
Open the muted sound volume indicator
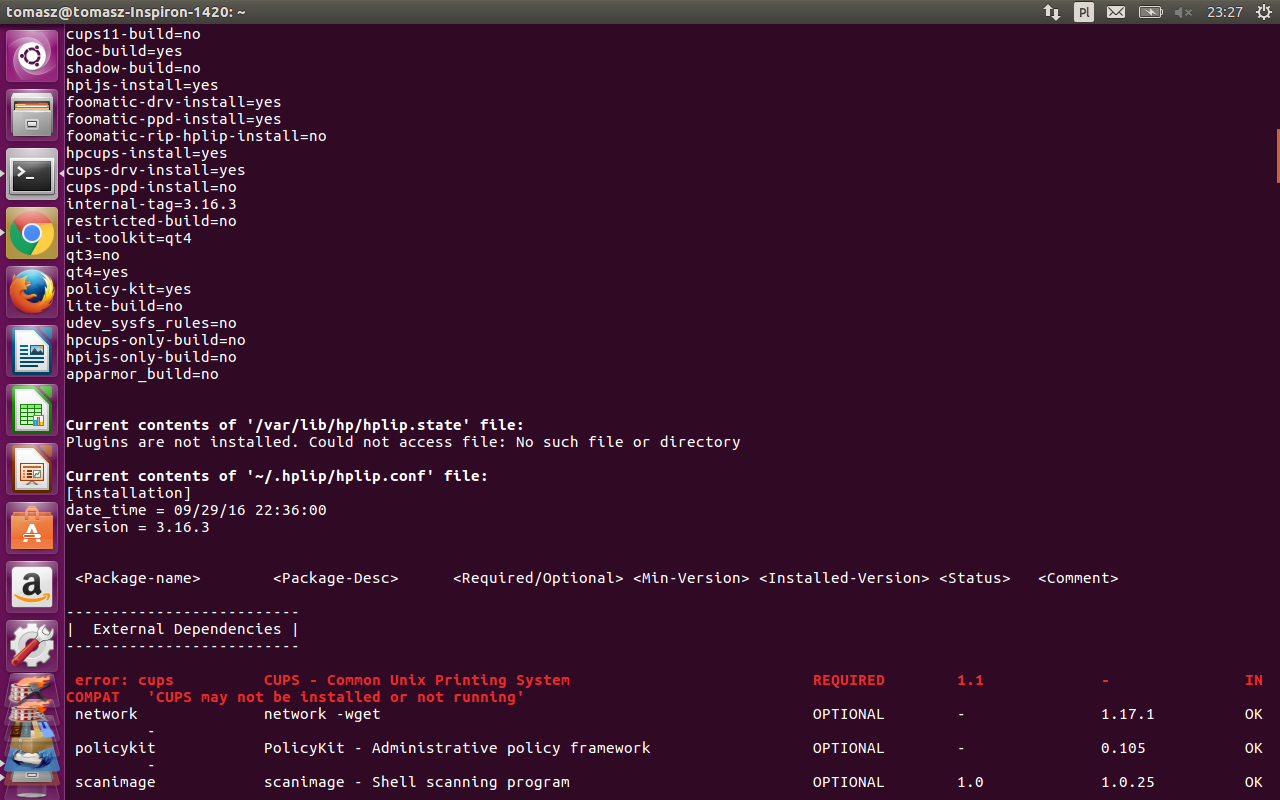(x=1184, y=12)
